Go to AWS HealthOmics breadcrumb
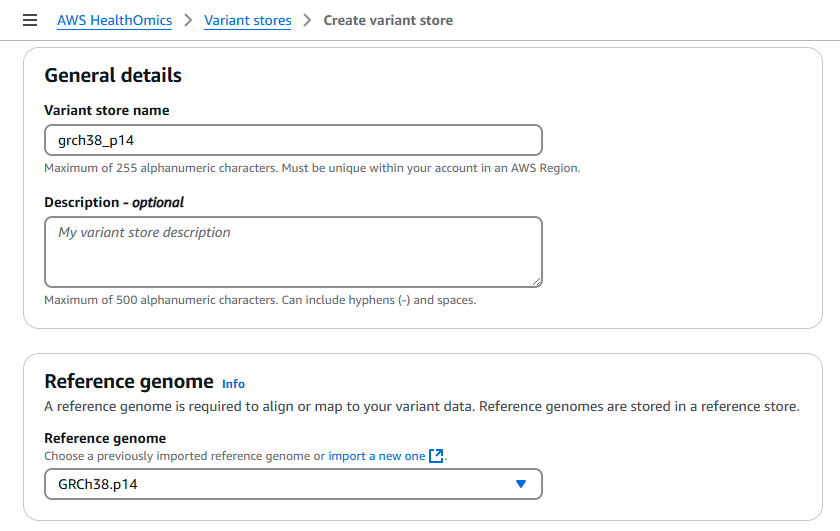This screenshot has height=531, width=840. pyautogui.click(x=115, y=20)
